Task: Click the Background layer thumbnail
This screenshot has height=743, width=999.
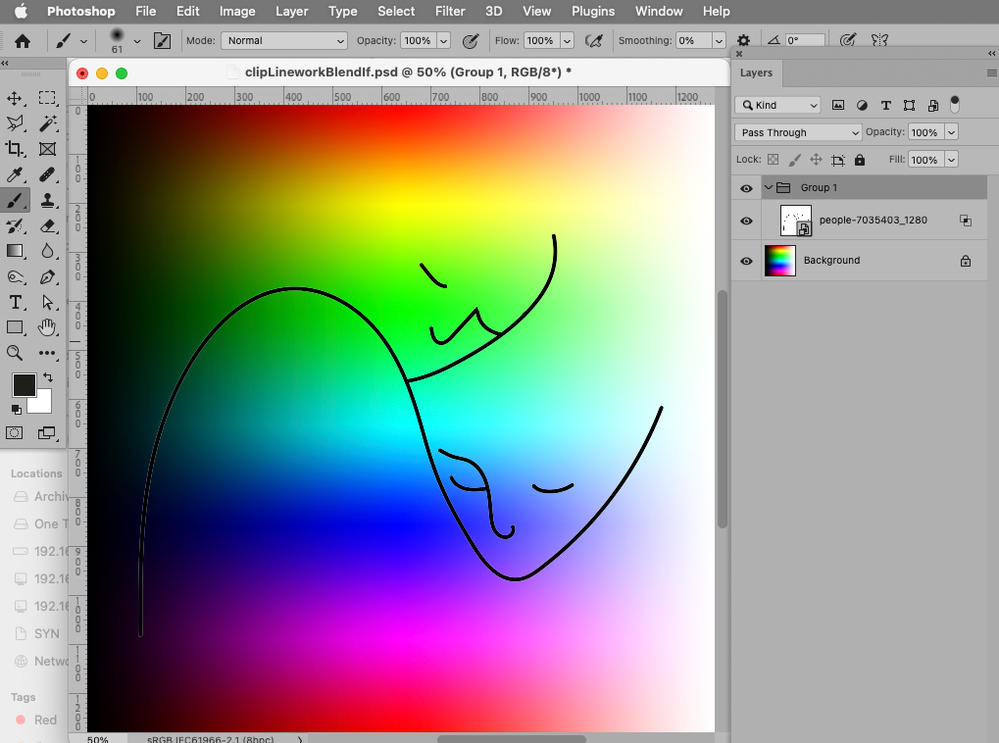Action: point(780,261)
